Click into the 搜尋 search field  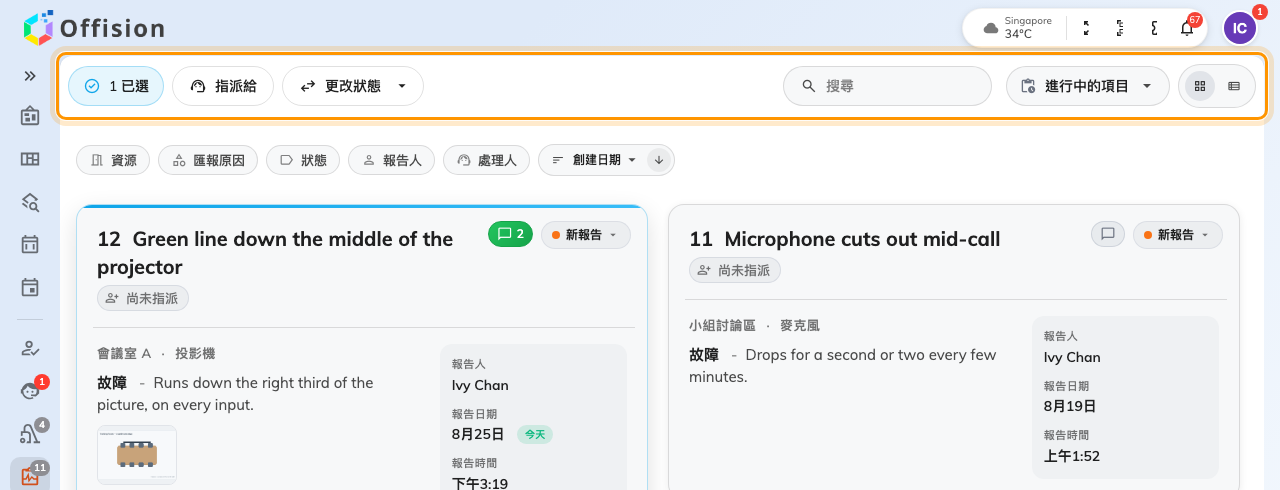pos(887,86)
